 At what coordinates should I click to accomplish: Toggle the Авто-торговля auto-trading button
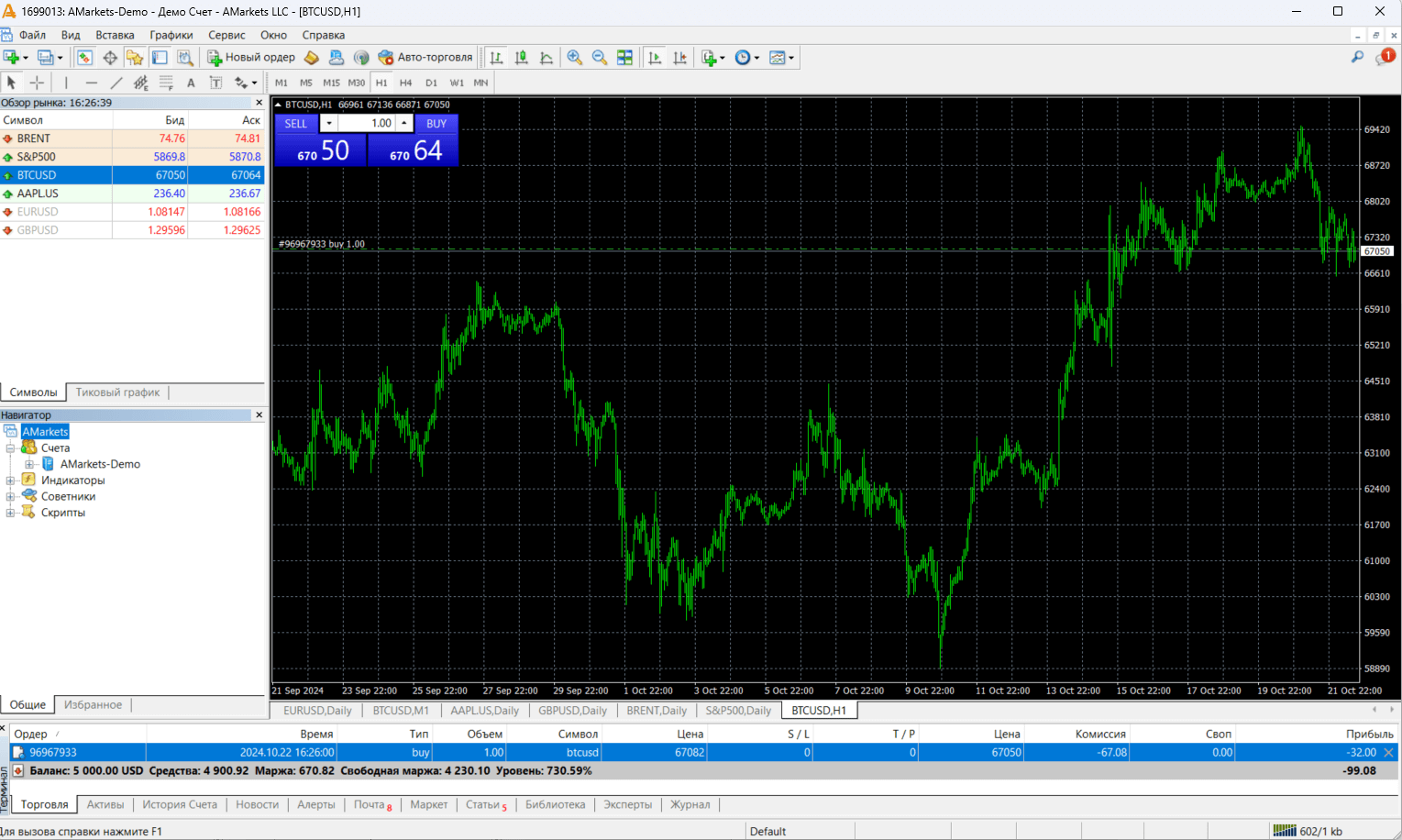coord(425,58)
